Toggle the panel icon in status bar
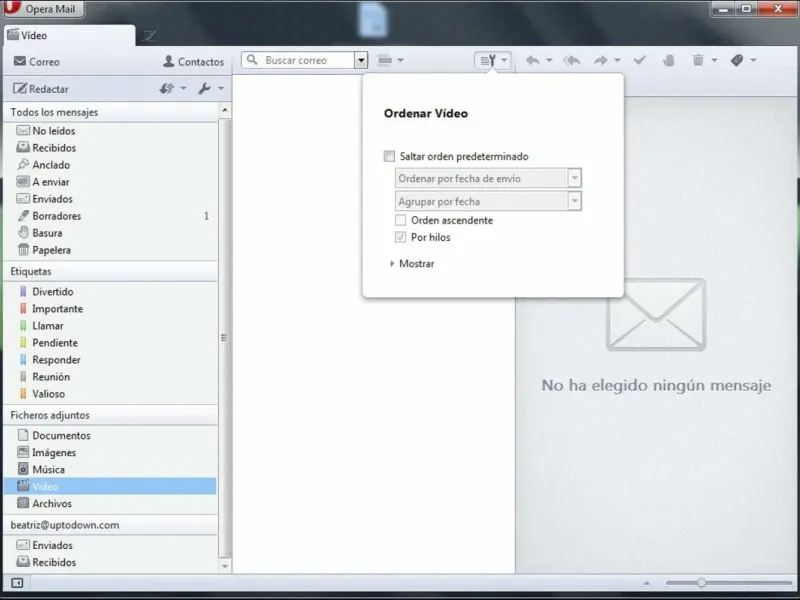Screen dimensions: 800x600 (x=17, y=583)
